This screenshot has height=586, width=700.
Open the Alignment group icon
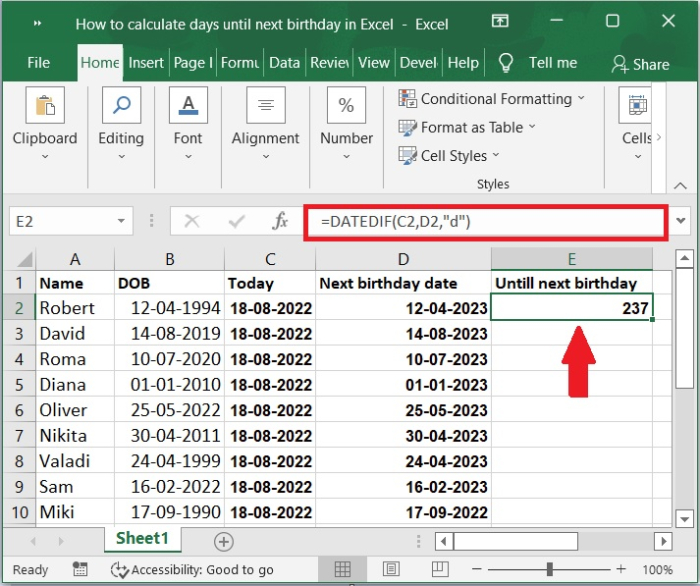[265, 107]
